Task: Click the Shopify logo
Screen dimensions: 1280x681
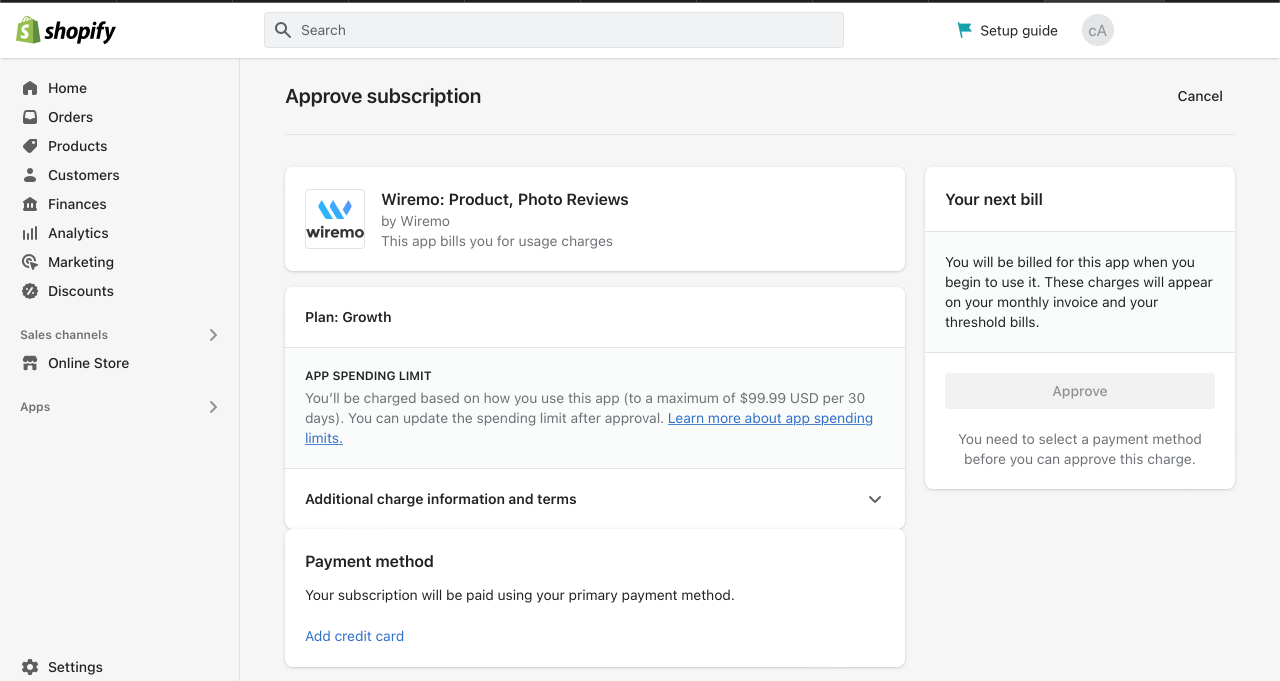Action: click(66, 30)
